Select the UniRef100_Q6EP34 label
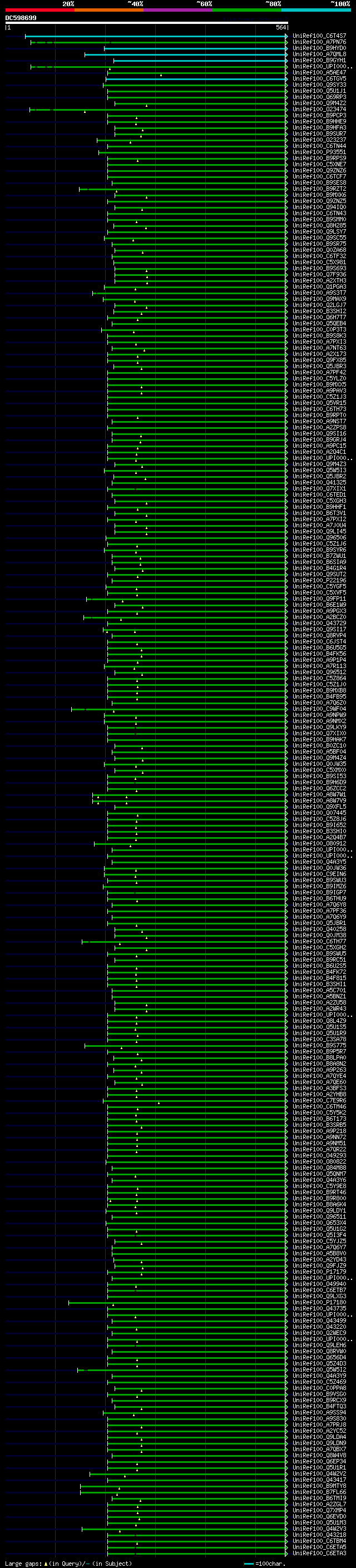 click(319, 1461)
